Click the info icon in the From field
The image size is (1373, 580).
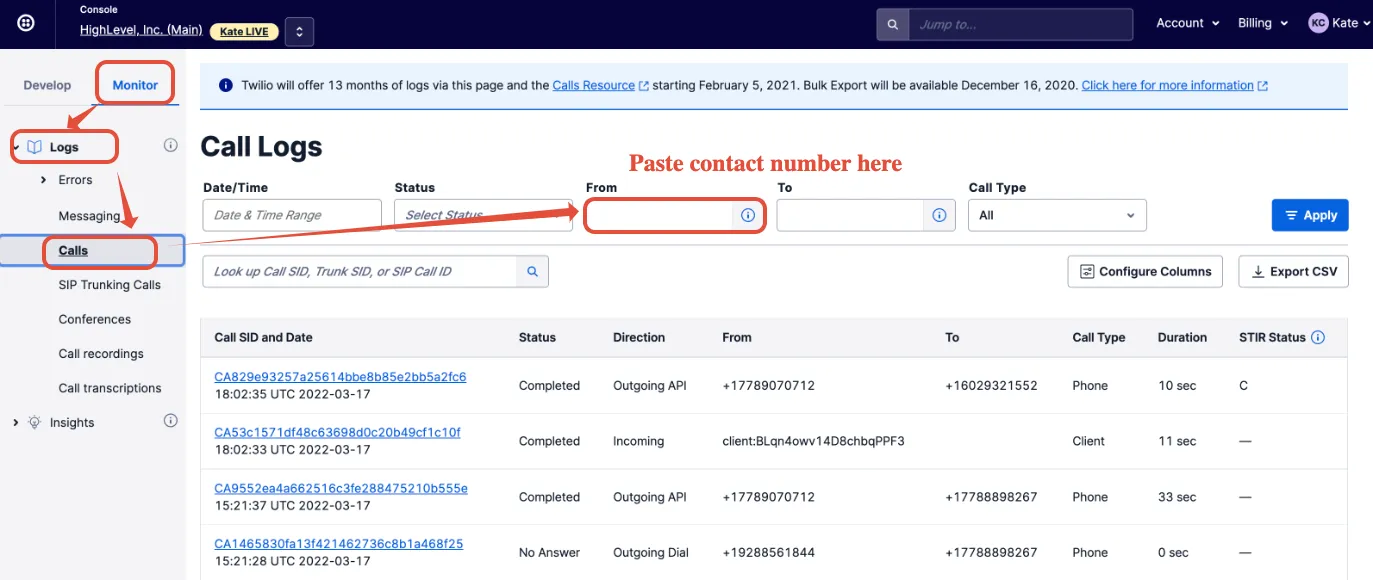[x=748, y=215]
